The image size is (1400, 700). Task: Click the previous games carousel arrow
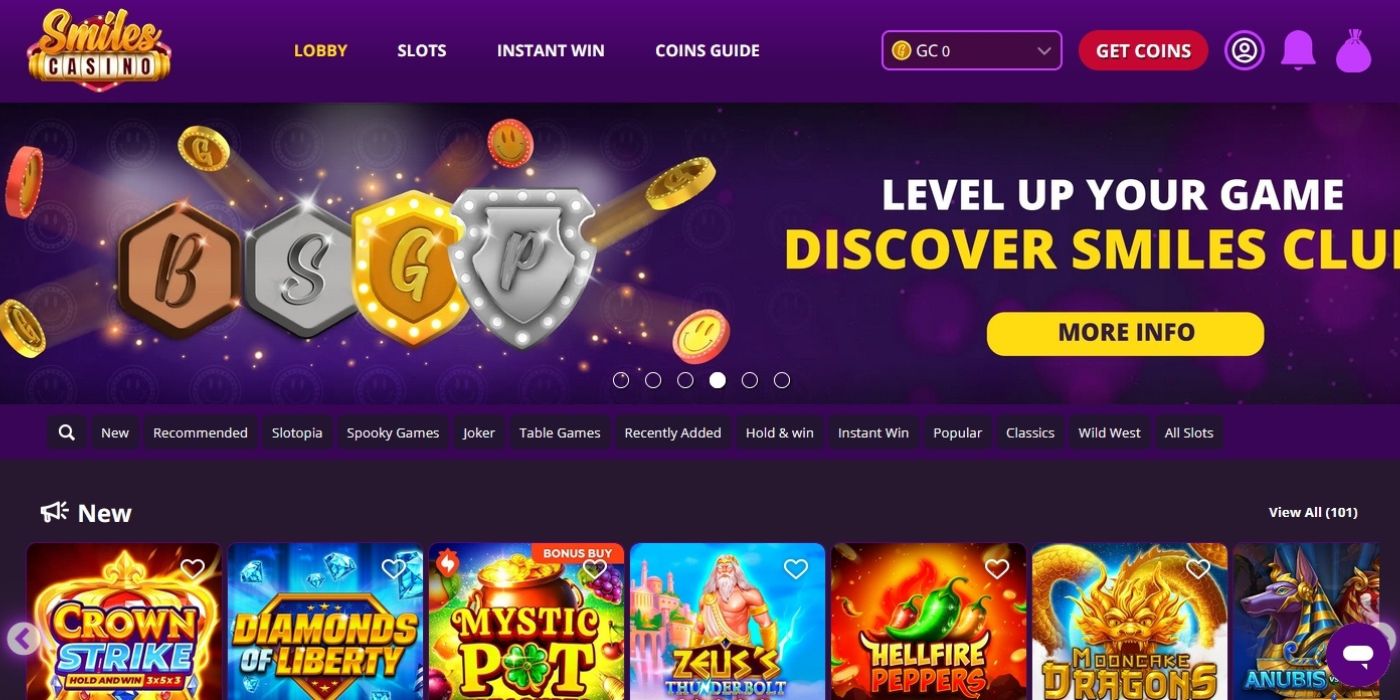pyautogui.click(x=22, y=638)
